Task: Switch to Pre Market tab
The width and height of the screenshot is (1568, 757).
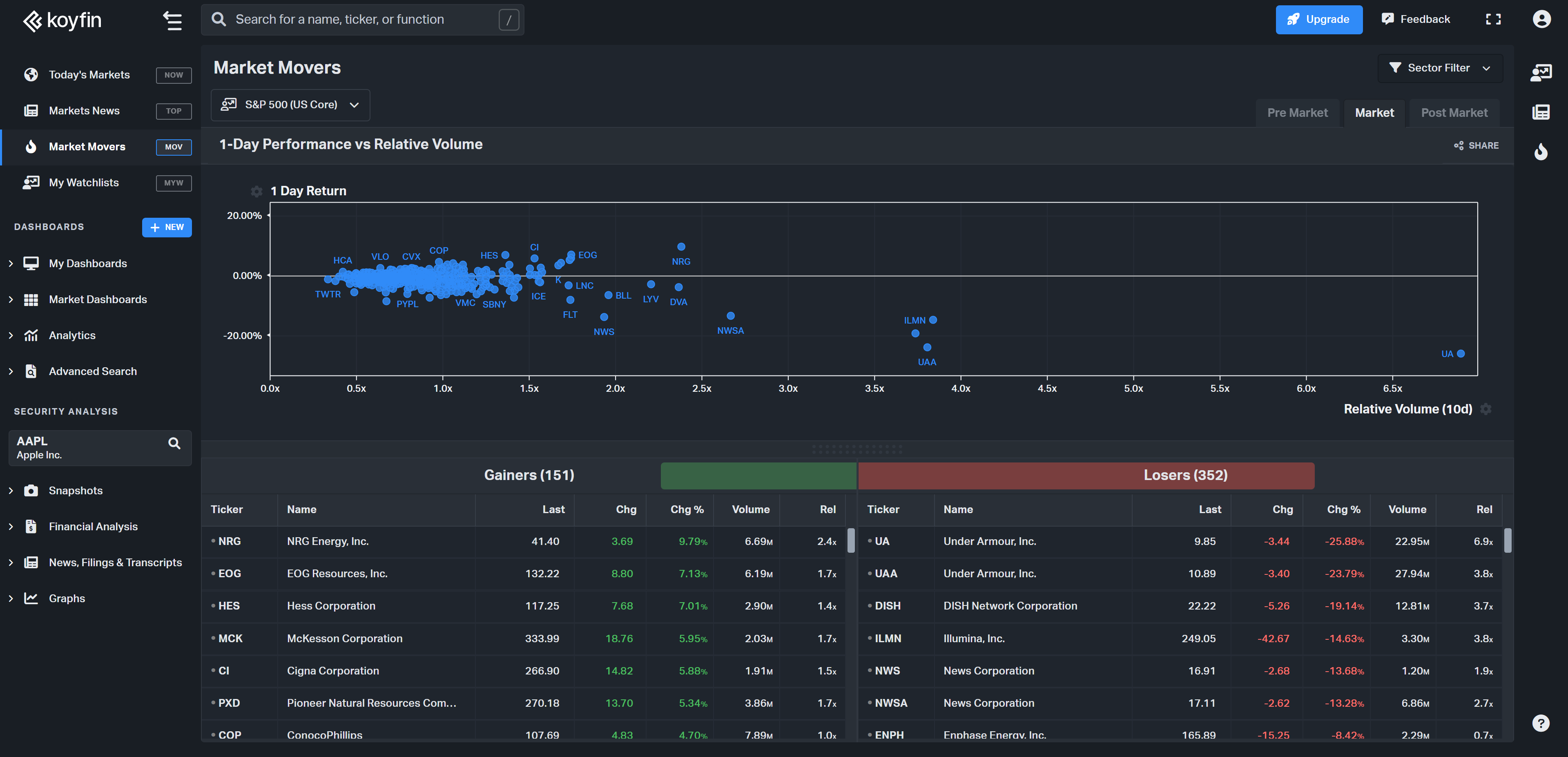Action: (1297, 113)
